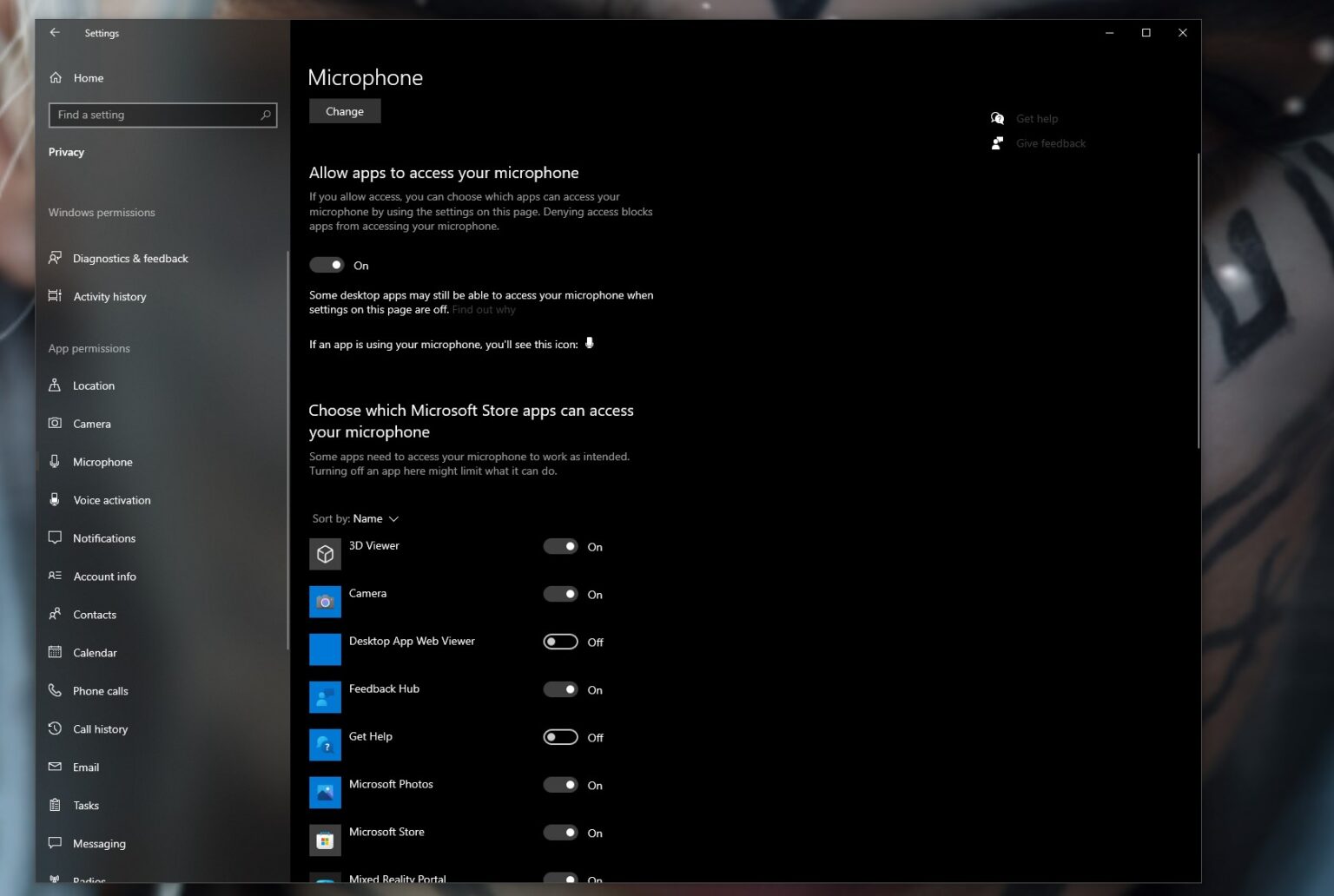Image resolution: width=1334 pixels, height=896 pixels.
Task: Open the Give feedback link
Action: [1050, 143]
